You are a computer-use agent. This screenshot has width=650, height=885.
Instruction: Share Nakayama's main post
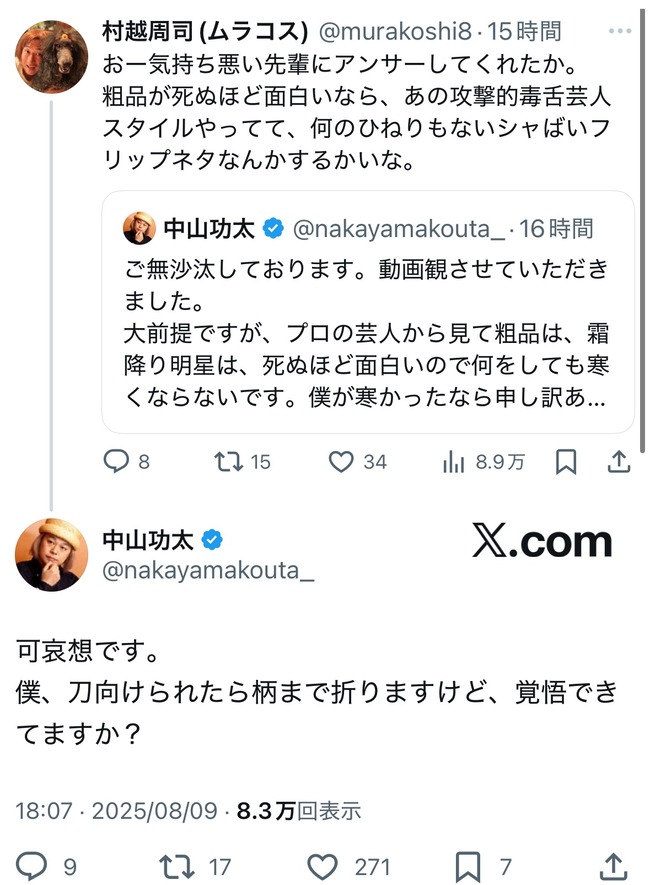pyautogui.click(x=616, y=864)
